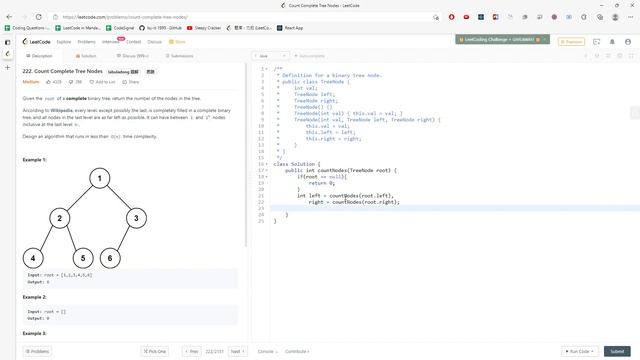Collapse code fold at line 1
Viewport: 640px width, 360px height.
pyautogui.click(x=267, y=69)
